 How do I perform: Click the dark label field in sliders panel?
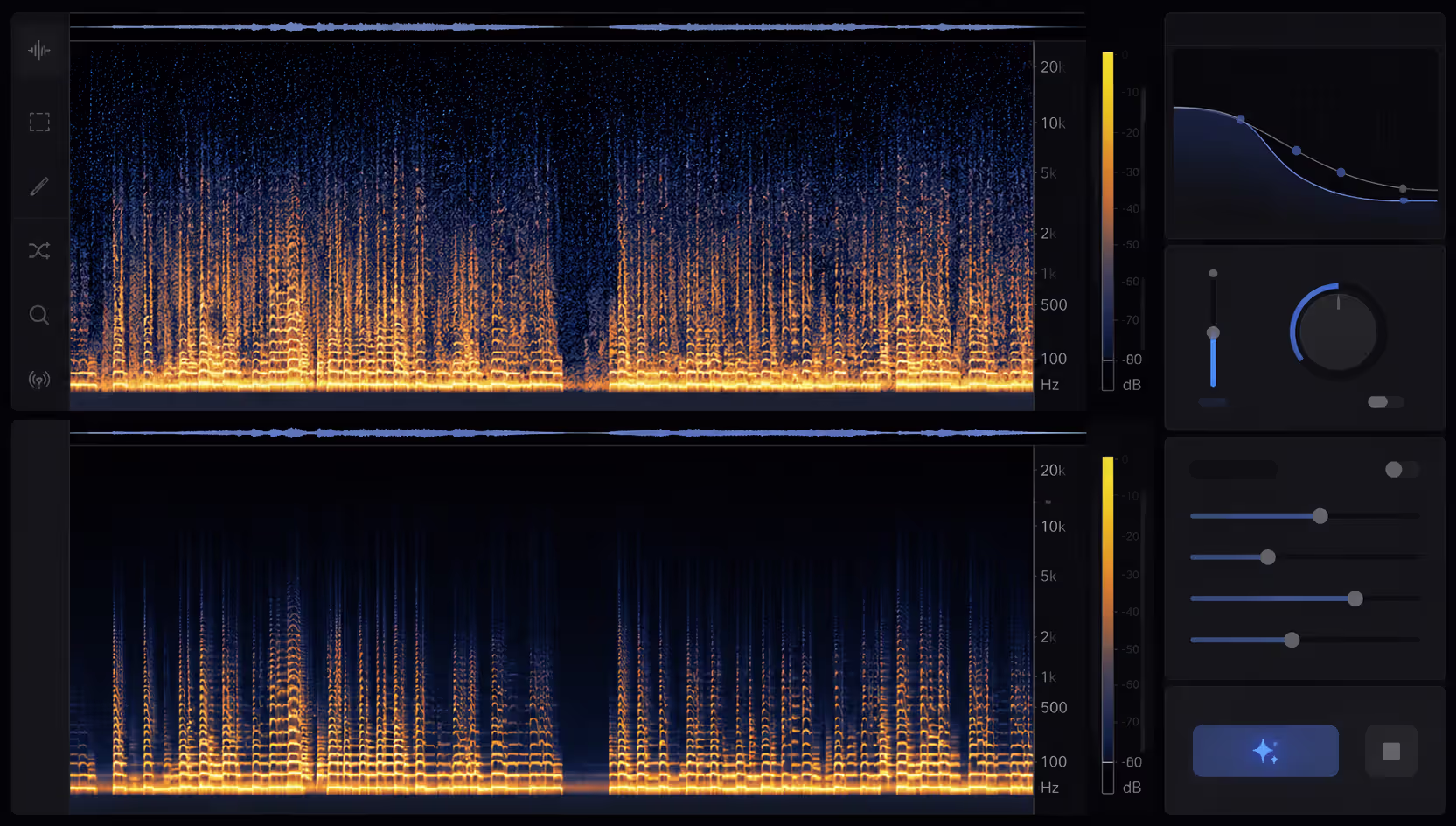coord(1233,470)
